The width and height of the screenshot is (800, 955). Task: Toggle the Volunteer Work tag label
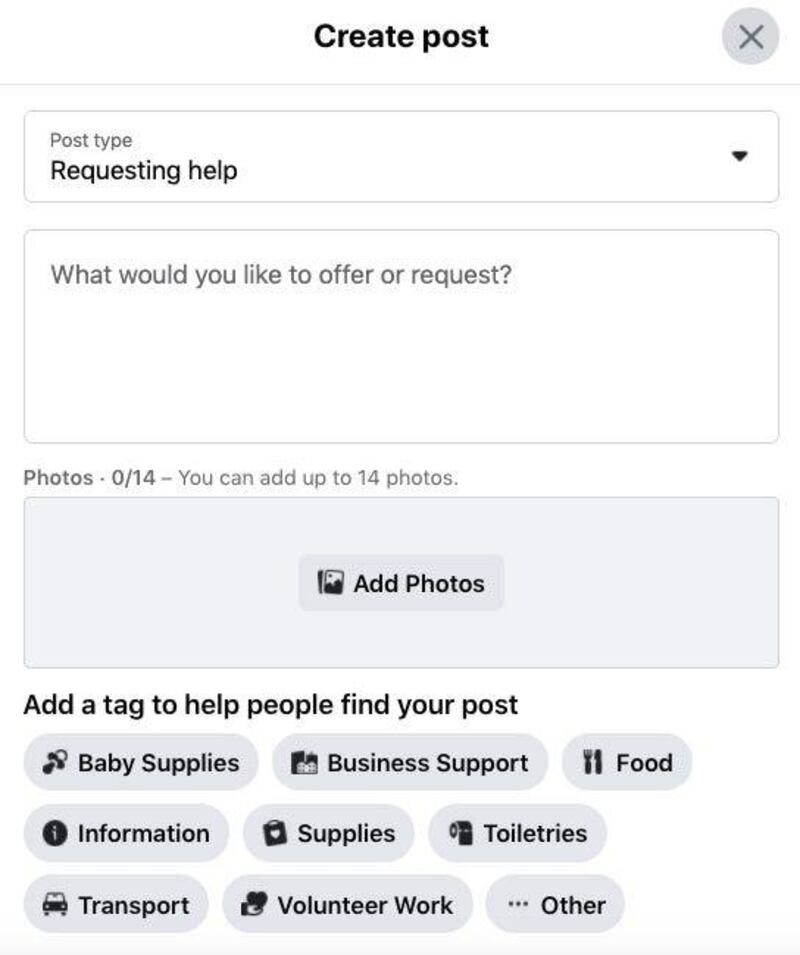tap(365, 905)
